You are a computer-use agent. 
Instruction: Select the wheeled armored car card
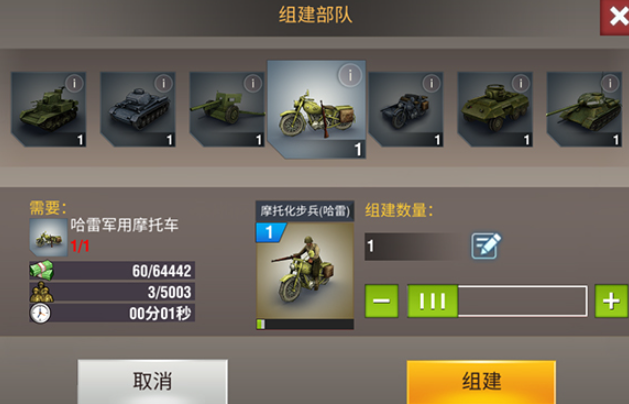[495, 110]
